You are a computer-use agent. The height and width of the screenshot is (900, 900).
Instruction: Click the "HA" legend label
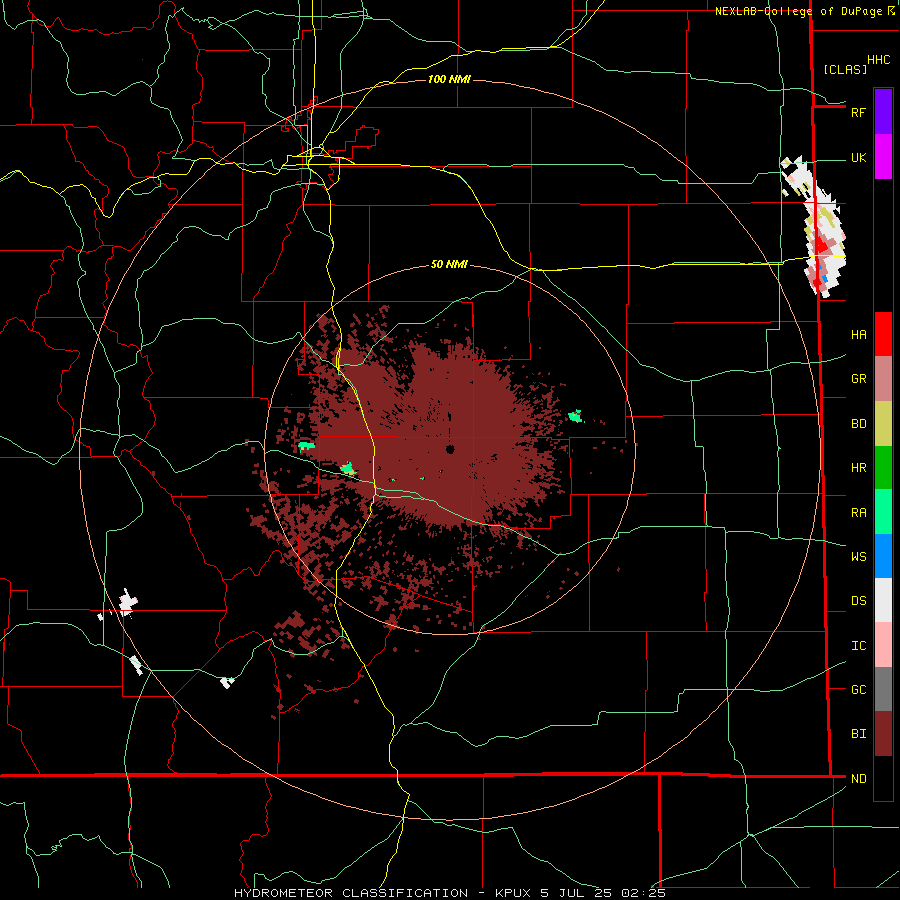[x=858, y=334]
